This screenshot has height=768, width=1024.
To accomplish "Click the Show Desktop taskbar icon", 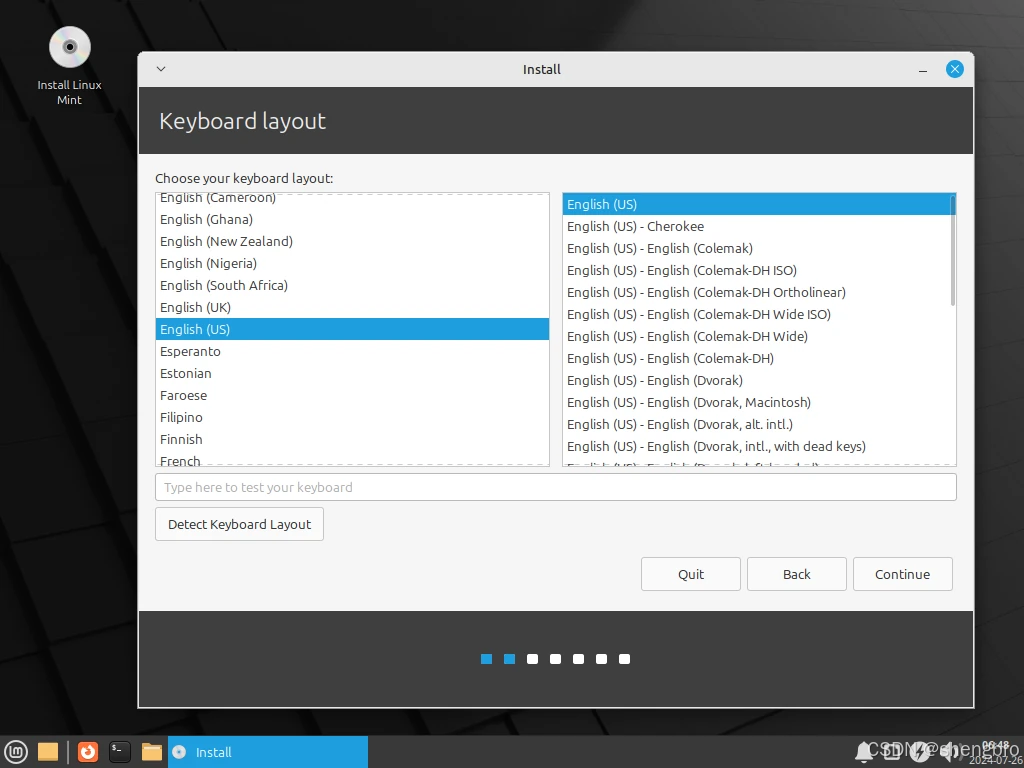I will coord(48,752).
